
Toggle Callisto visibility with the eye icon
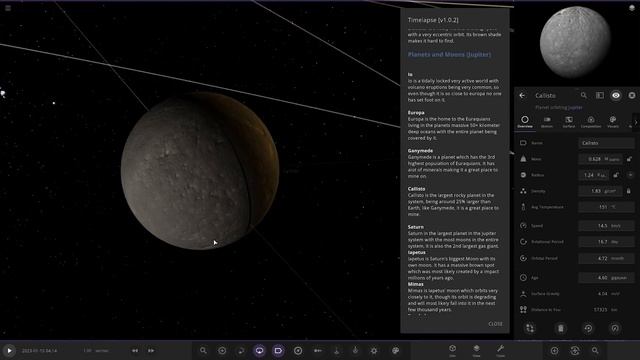pyautogui.click(x=616, y=95)
